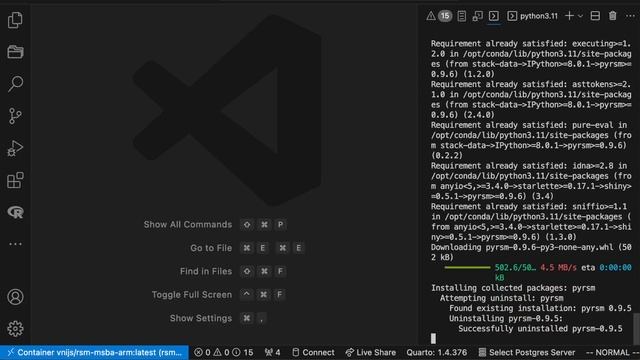Click Connect in the status bar
The image size is (640, 360).
(313, 352)
